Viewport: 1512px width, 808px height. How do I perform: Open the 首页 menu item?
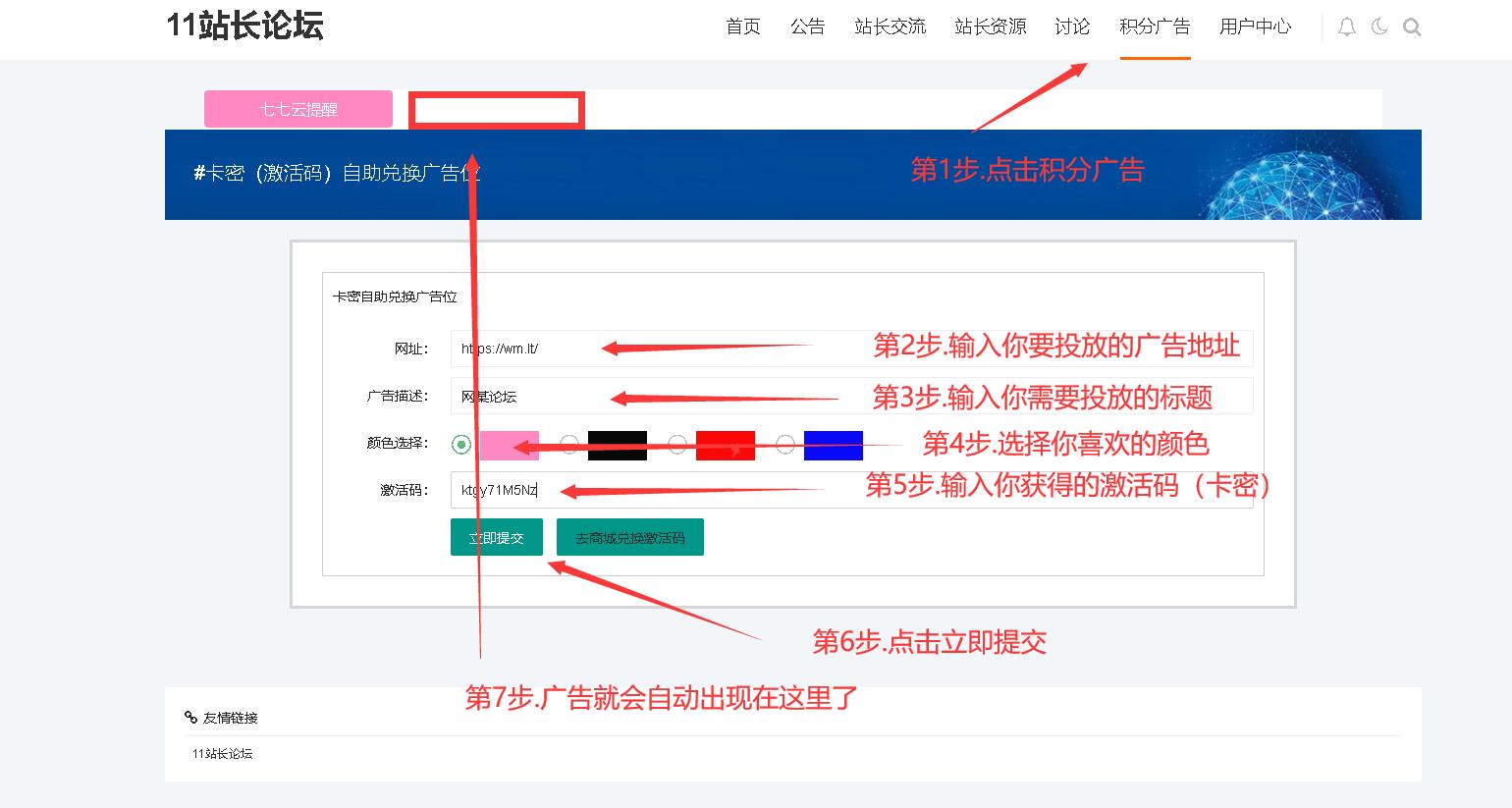(743, 27)
